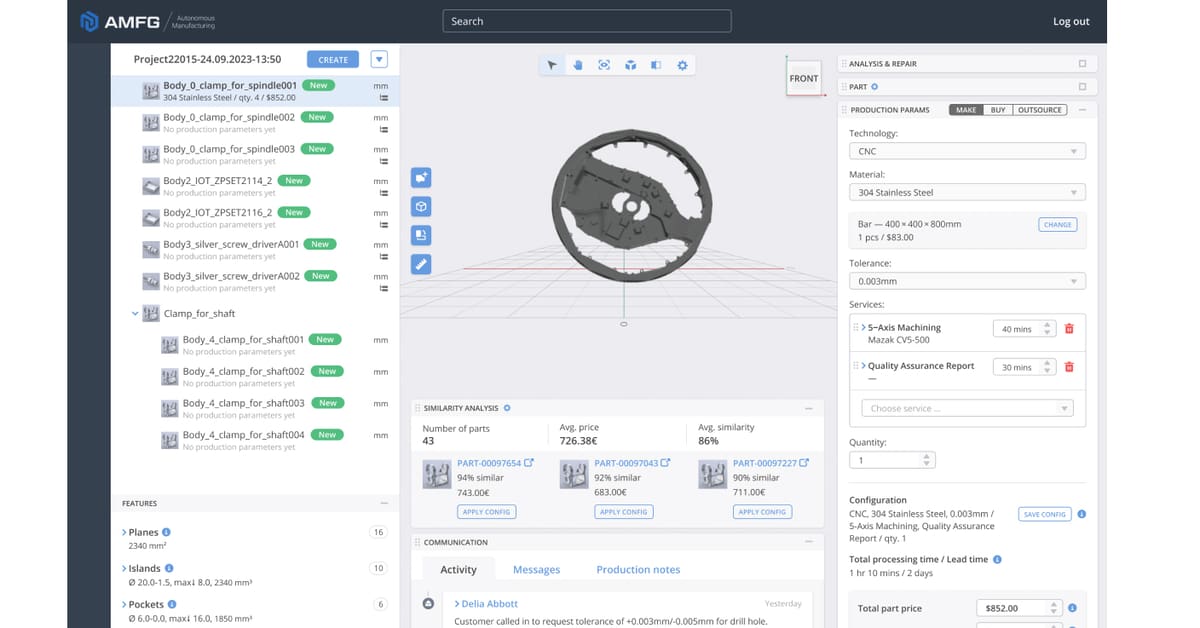
Task: Open the Tolerance 0.003mm dropdown
Action: 967,282
